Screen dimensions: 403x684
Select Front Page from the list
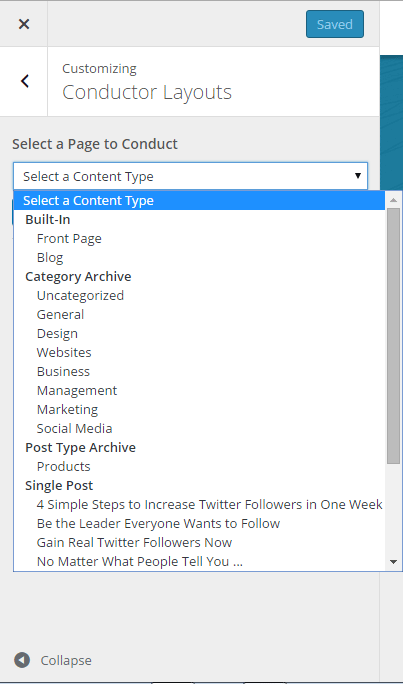click(69, 239)
